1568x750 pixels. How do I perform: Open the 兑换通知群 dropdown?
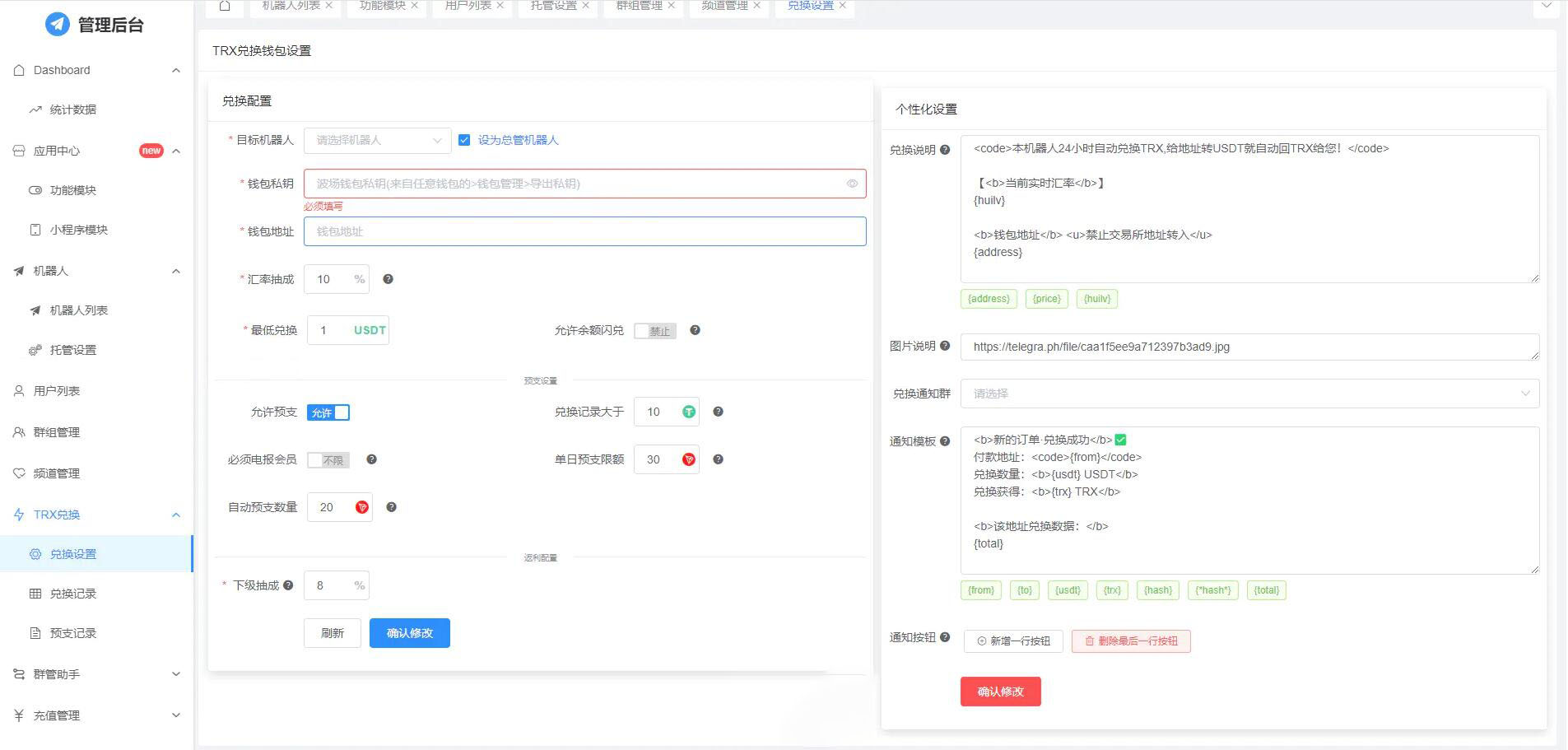[1249, 394]
